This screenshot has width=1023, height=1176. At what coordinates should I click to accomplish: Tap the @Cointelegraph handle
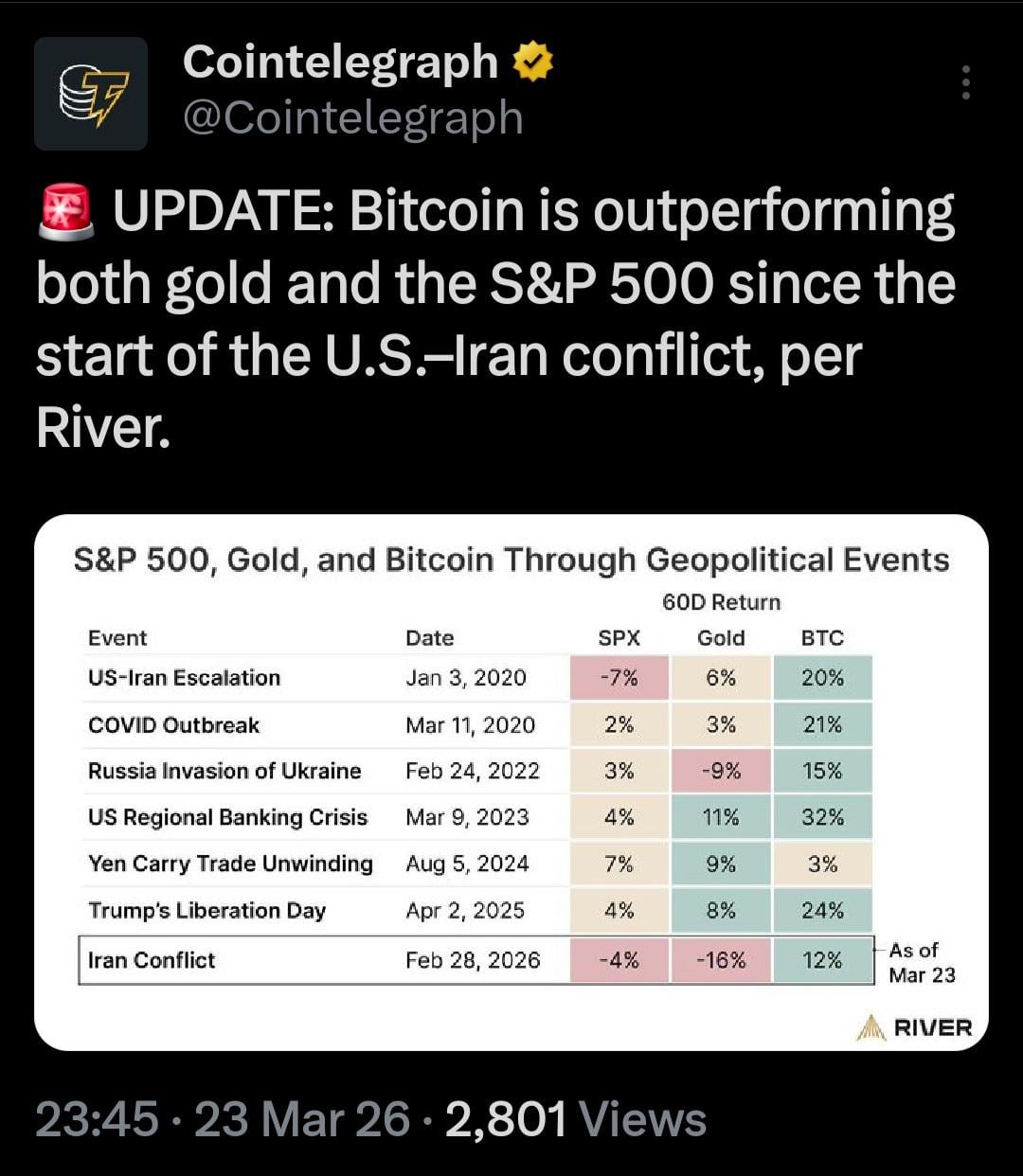pyautogui.click(x=352, y=117)
